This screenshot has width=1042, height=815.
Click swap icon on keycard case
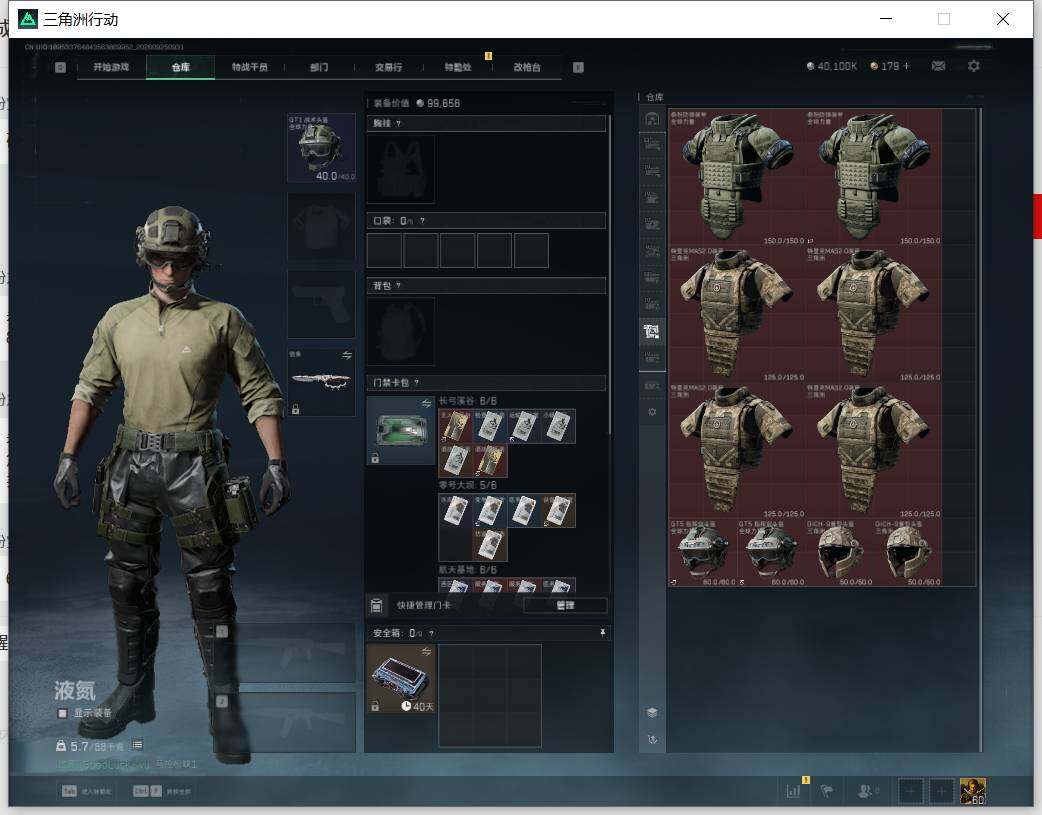pyautogui.click(x=427, y=404)
